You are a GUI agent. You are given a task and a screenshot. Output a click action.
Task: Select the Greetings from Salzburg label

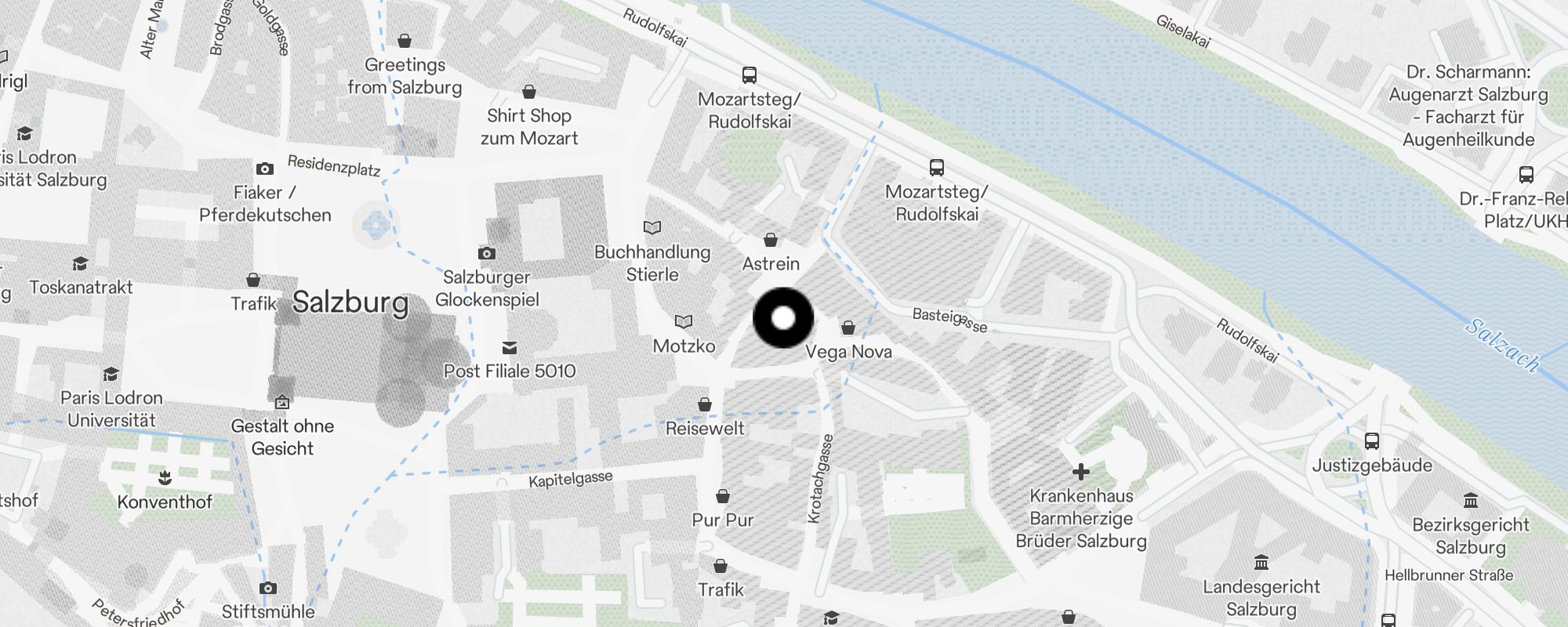coord(405,76)
